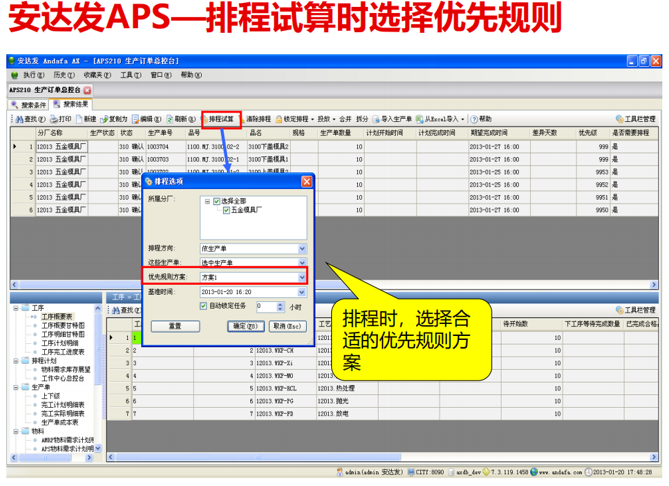
Task: Click the 查找 binoculars toolbar icon in the upper toolbar
Action: click(x=19, y=119)
